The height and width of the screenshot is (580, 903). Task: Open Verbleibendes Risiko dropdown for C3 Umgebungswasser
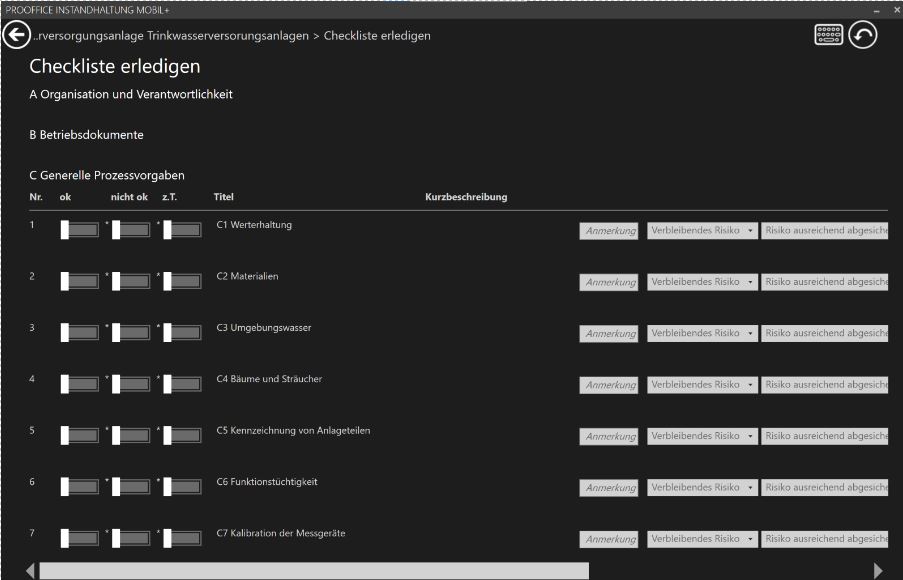(701, 333)
